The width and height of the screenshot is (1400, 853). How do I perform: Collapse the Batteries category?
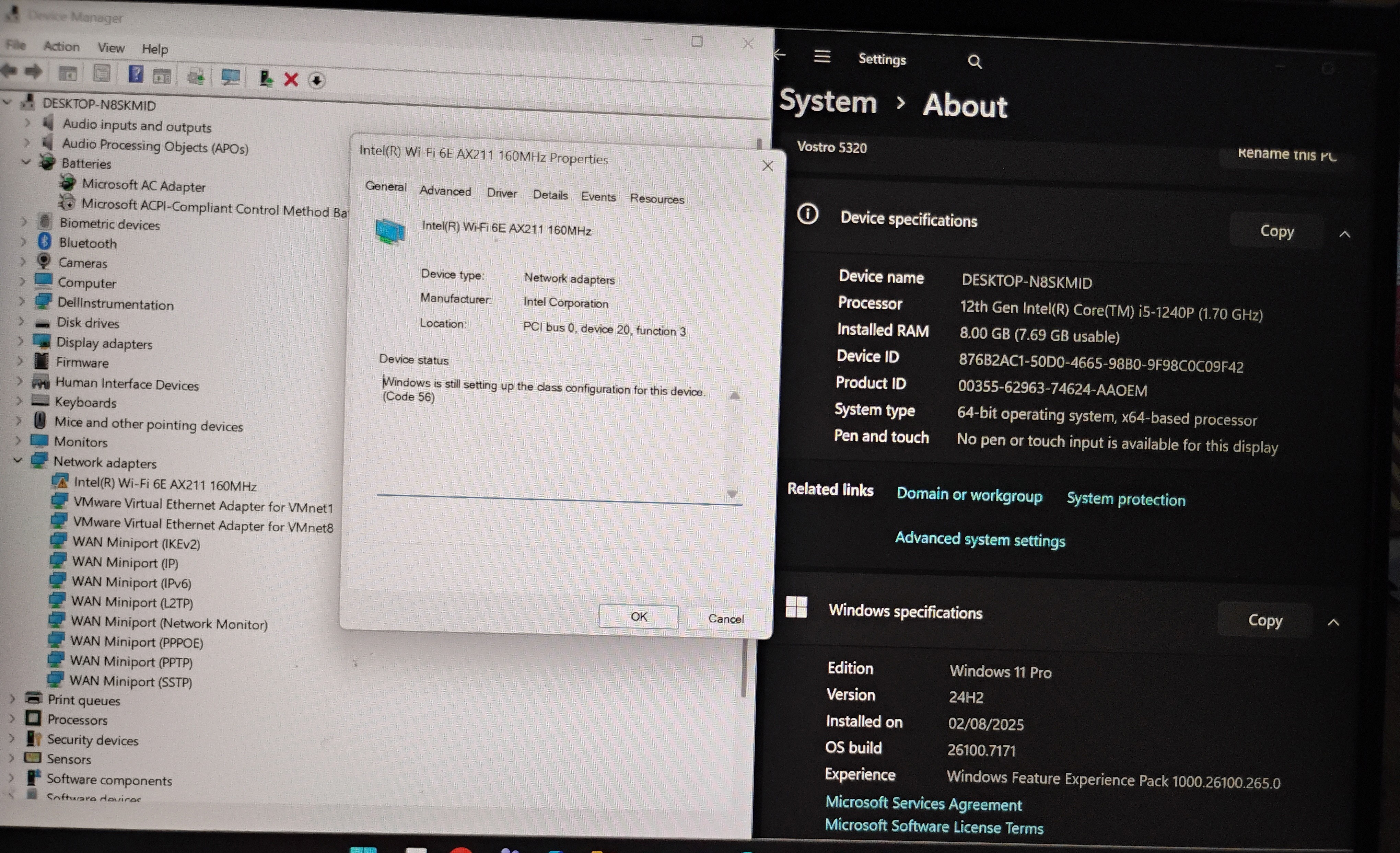click(27, 162)
